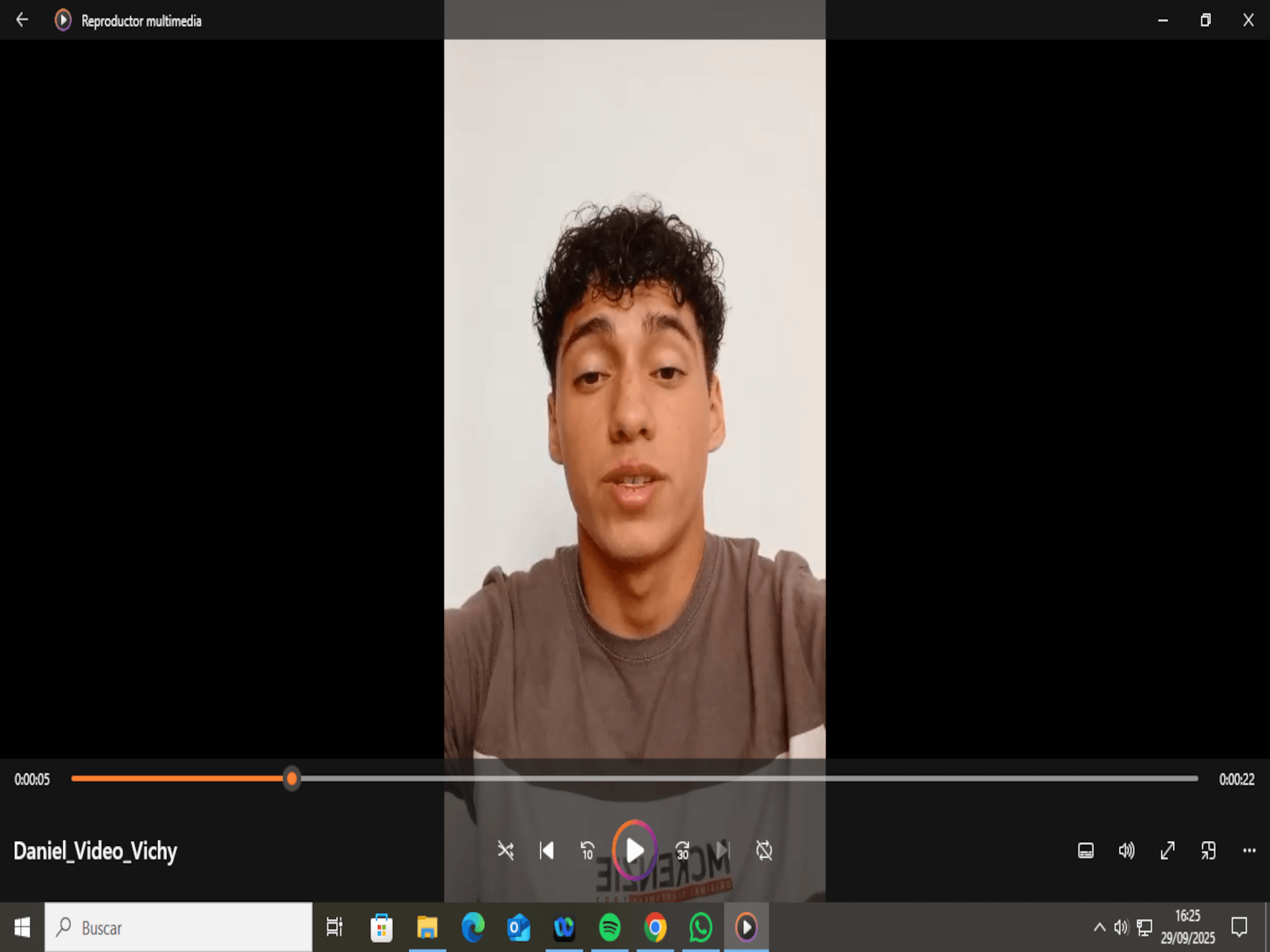Open Google Chrome from the taskbar
This screenshot has width=1270, height=952.
coord(655,927)
